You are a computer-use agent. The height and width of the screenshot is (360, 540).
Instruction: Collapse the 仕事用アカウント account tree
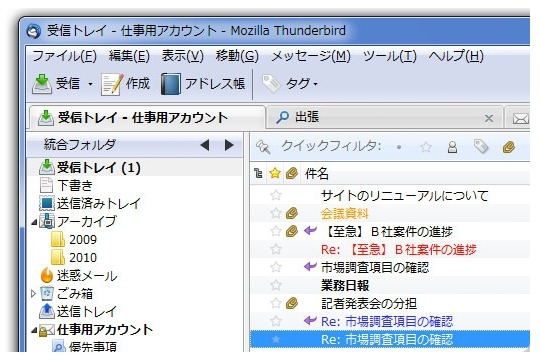[34, 331]
